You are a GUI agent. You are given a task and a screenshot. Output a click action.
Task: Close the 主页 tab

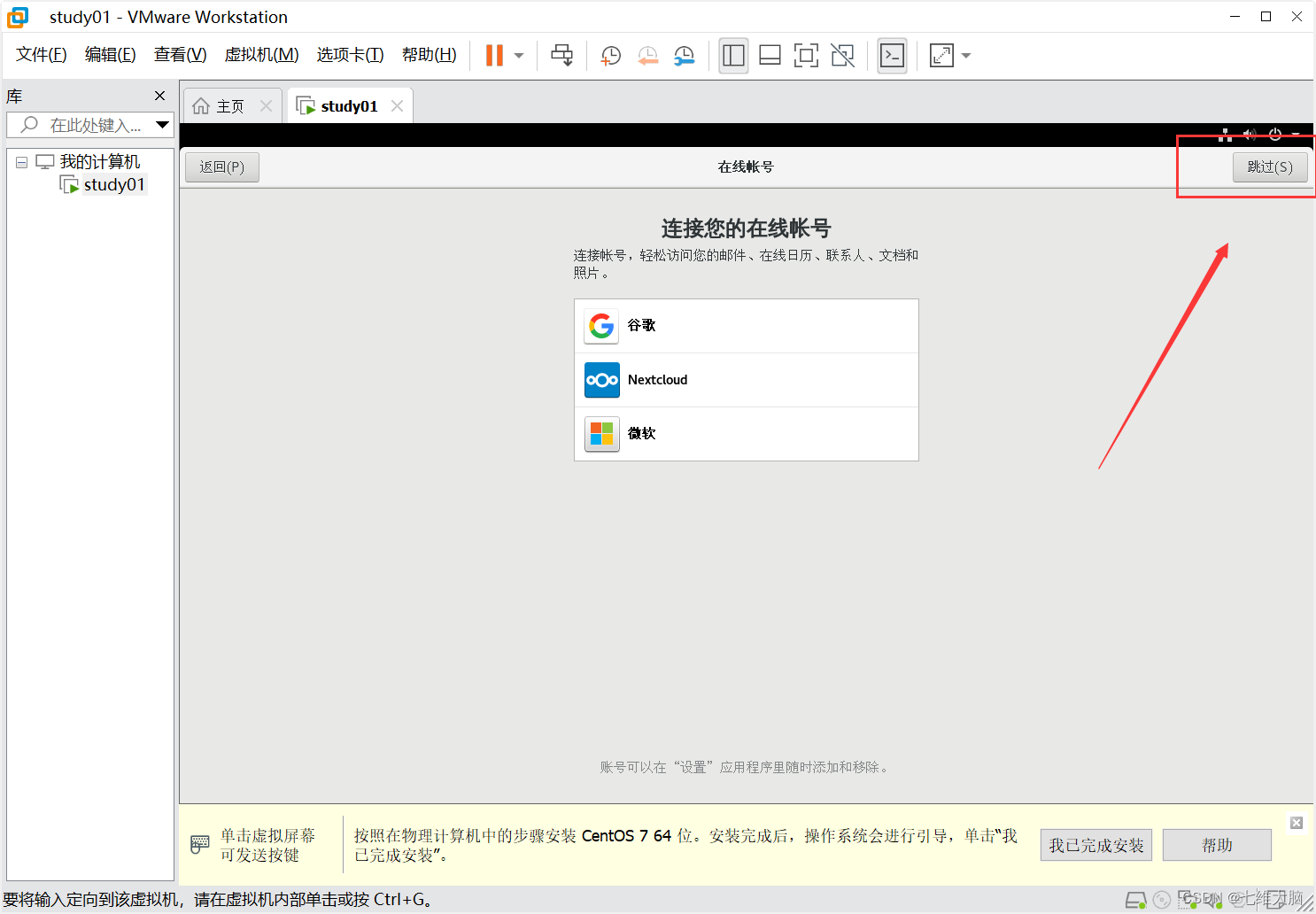(x=266, y=106)
